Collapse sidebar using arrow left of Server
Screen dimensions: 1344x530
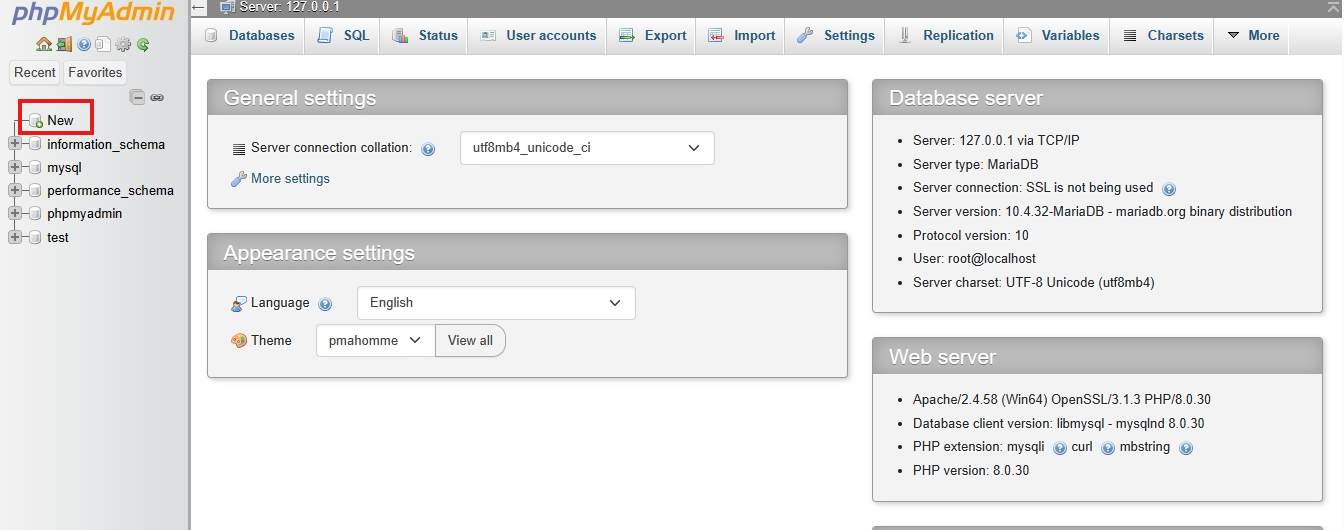198,7
